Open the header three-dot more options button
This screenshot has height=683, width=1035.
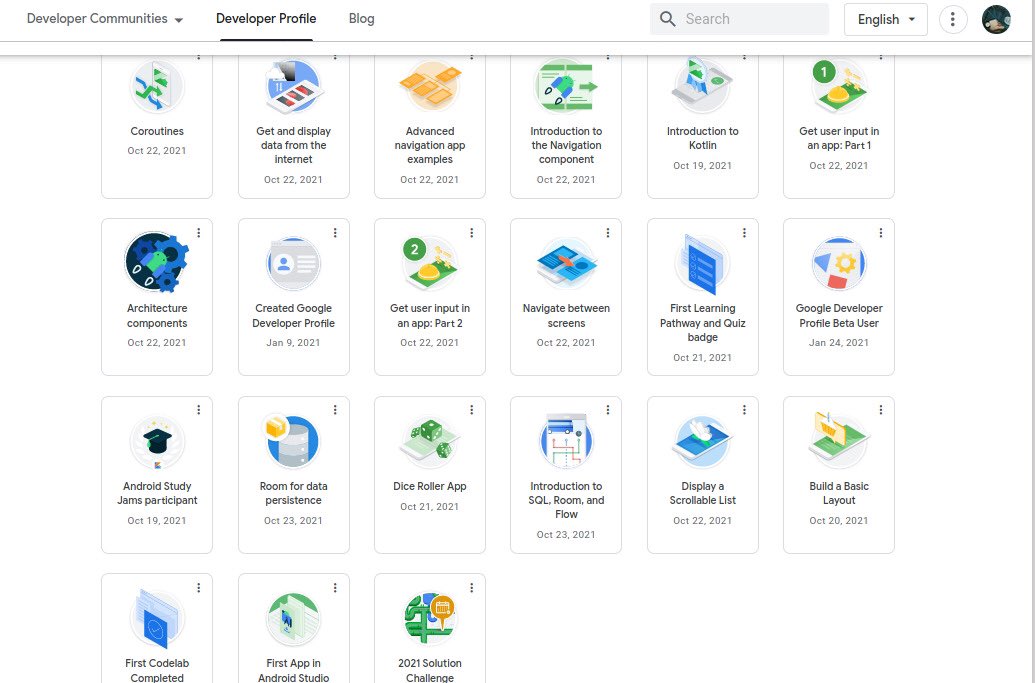click(x=952, y=19)
